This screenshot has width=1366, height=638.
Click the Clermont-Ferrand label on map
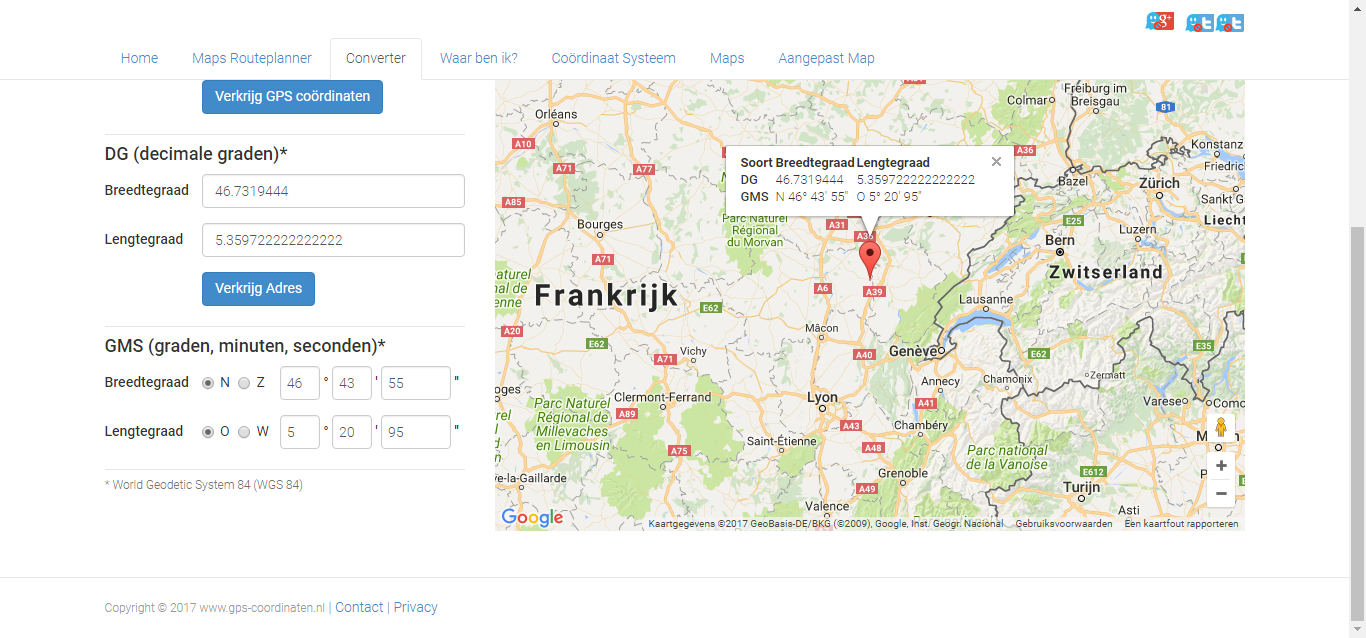[x=662, y=397]
